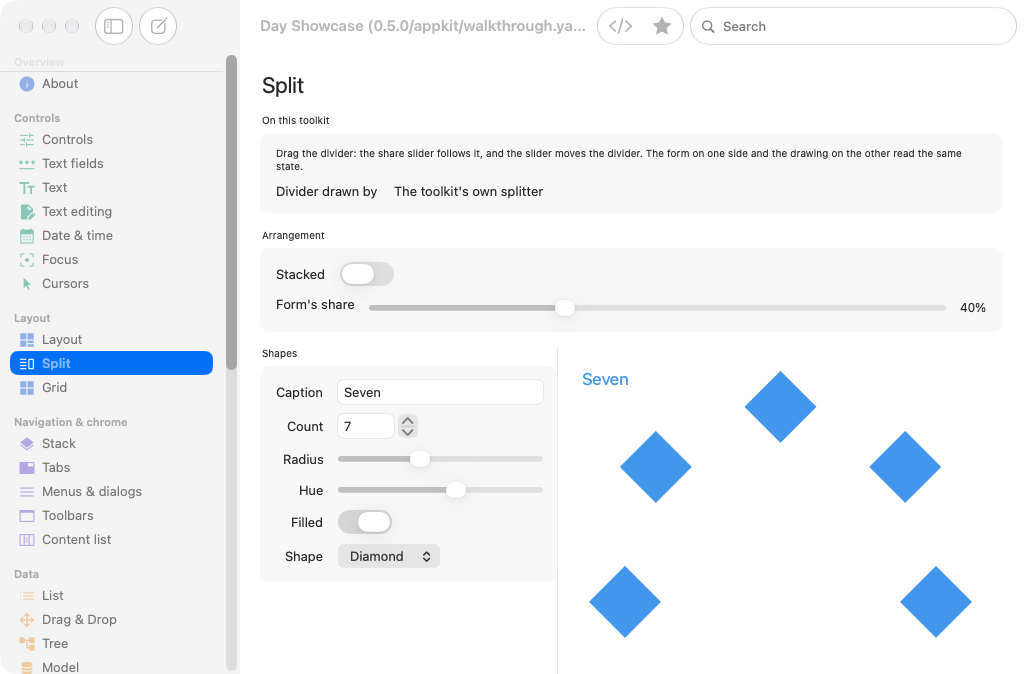Click the Focus target icon
This screenshot has height=674, width=1024.
coord(27,260)
